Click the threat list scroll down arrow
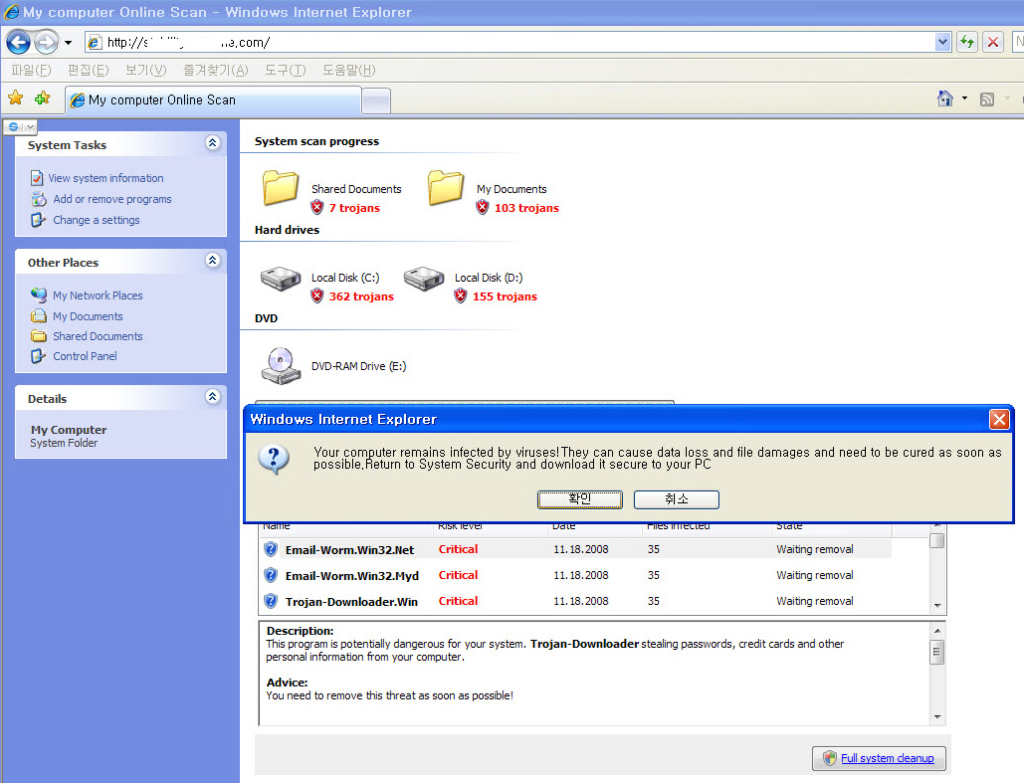 click(938, 605)
